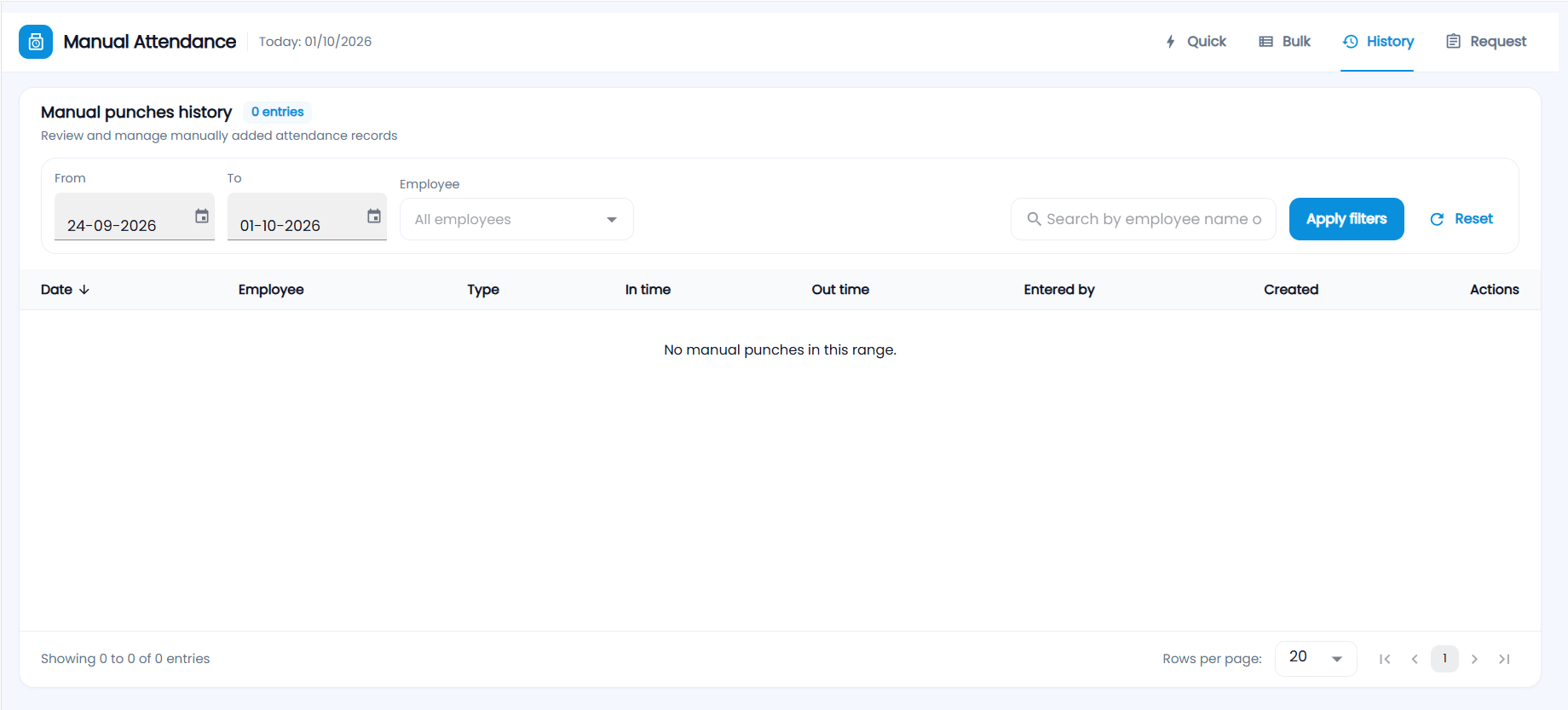The height and width of the screenshot is (710, 1568).
Task: Click the Entered by column header
Action: 1059,290
